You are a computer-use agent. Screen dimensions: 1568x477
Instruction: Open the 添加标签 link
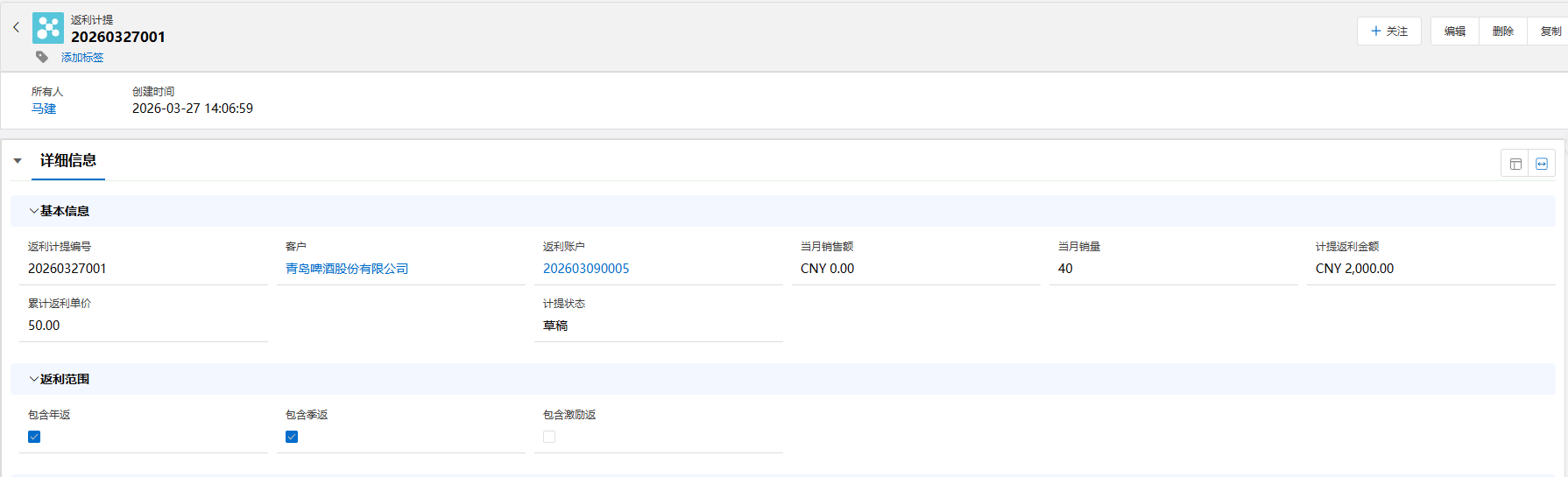tap(82, 58)
